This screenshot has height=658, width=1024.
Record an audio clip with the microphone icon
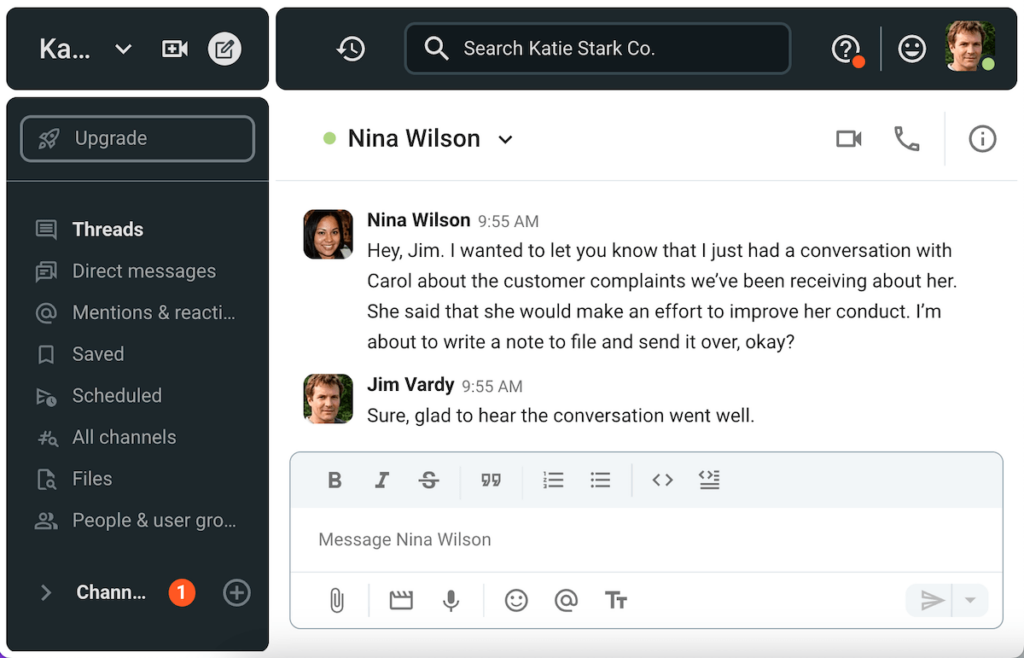click(451, 600)
